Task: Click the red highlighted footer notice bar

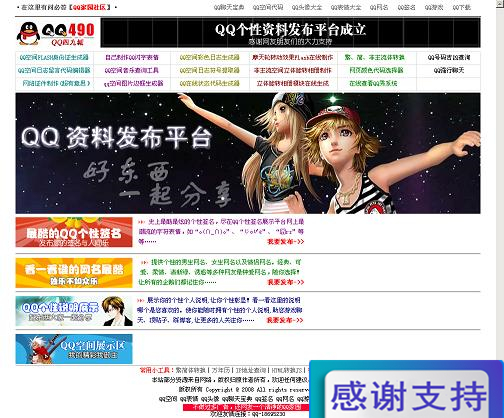Action: coord(246,407)
